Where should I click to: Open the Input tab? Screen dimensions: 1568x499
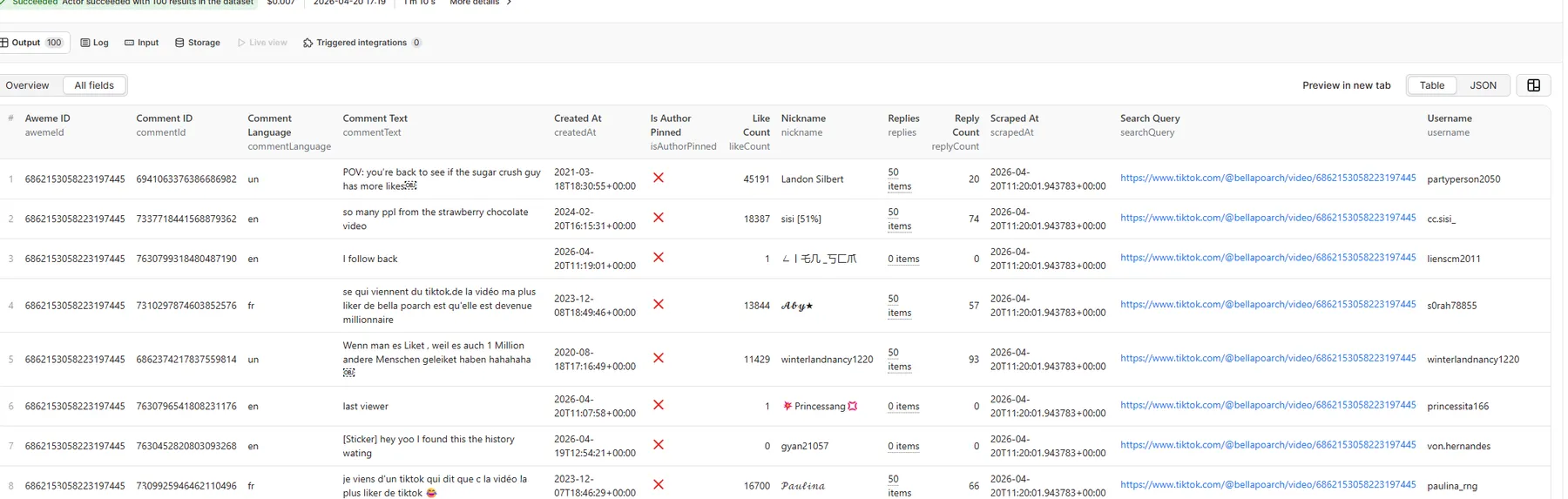141,43
